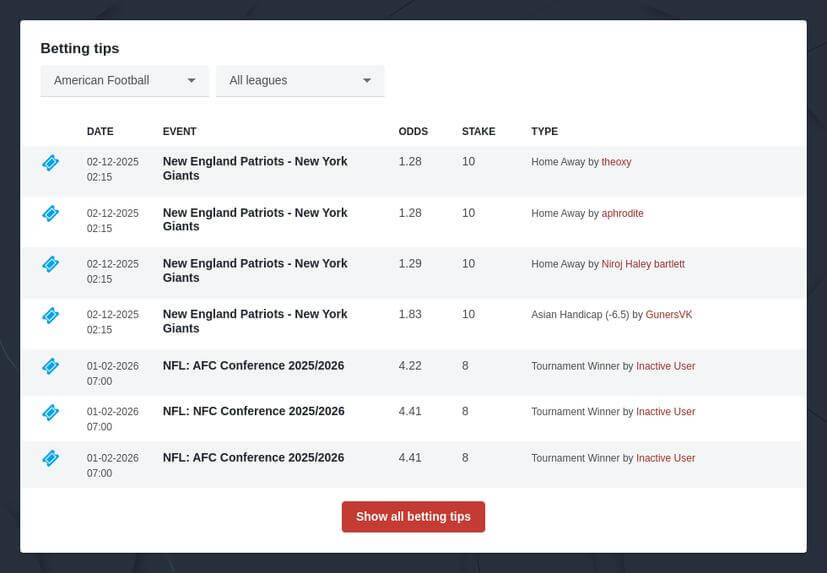Click the ticket icon in the last AFC Conference row
This screenshot has width=827, height=573.
coord(51,458)
